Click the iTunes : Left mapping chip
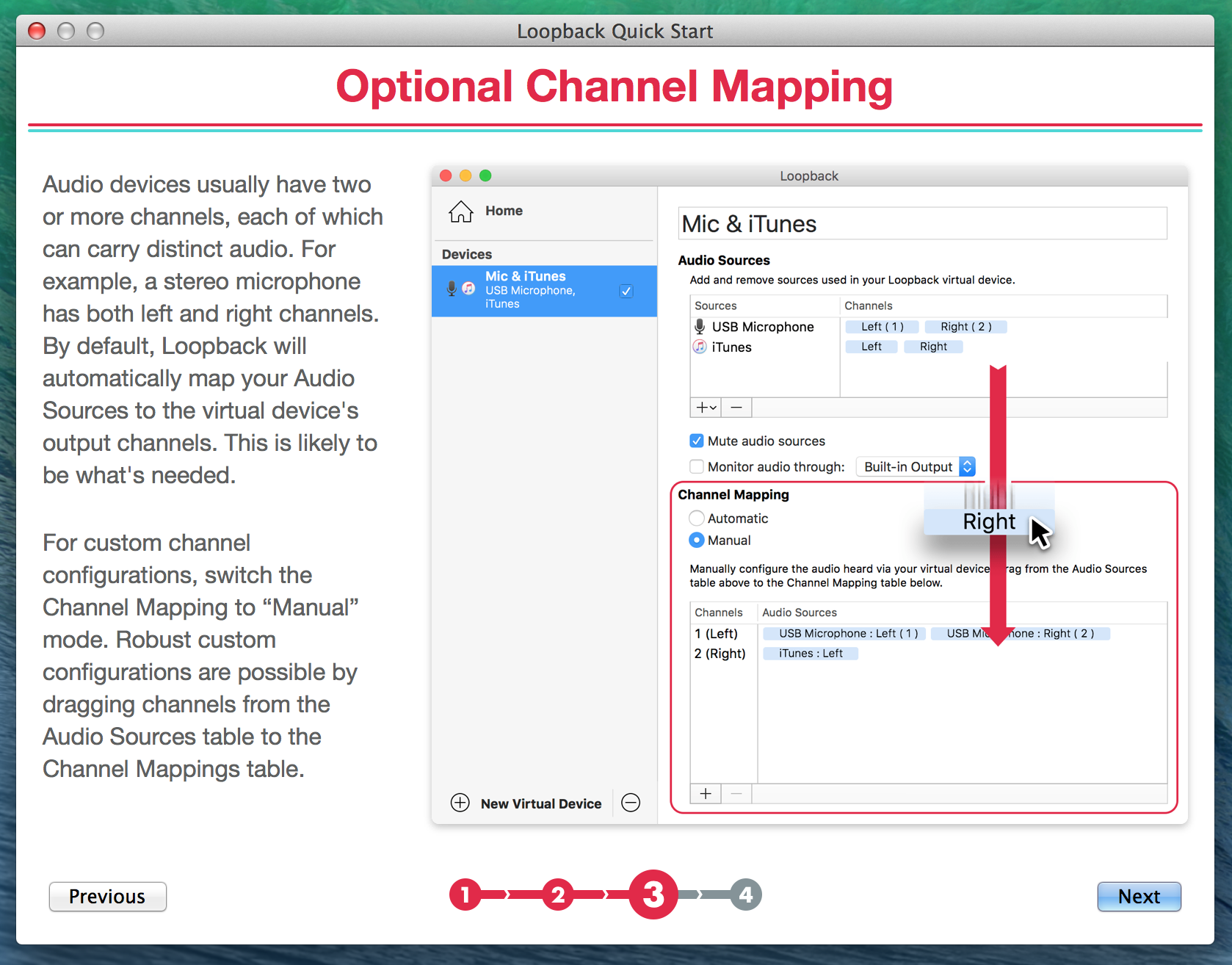Screen dimensions: 1232x965 [x=811, y=653]
